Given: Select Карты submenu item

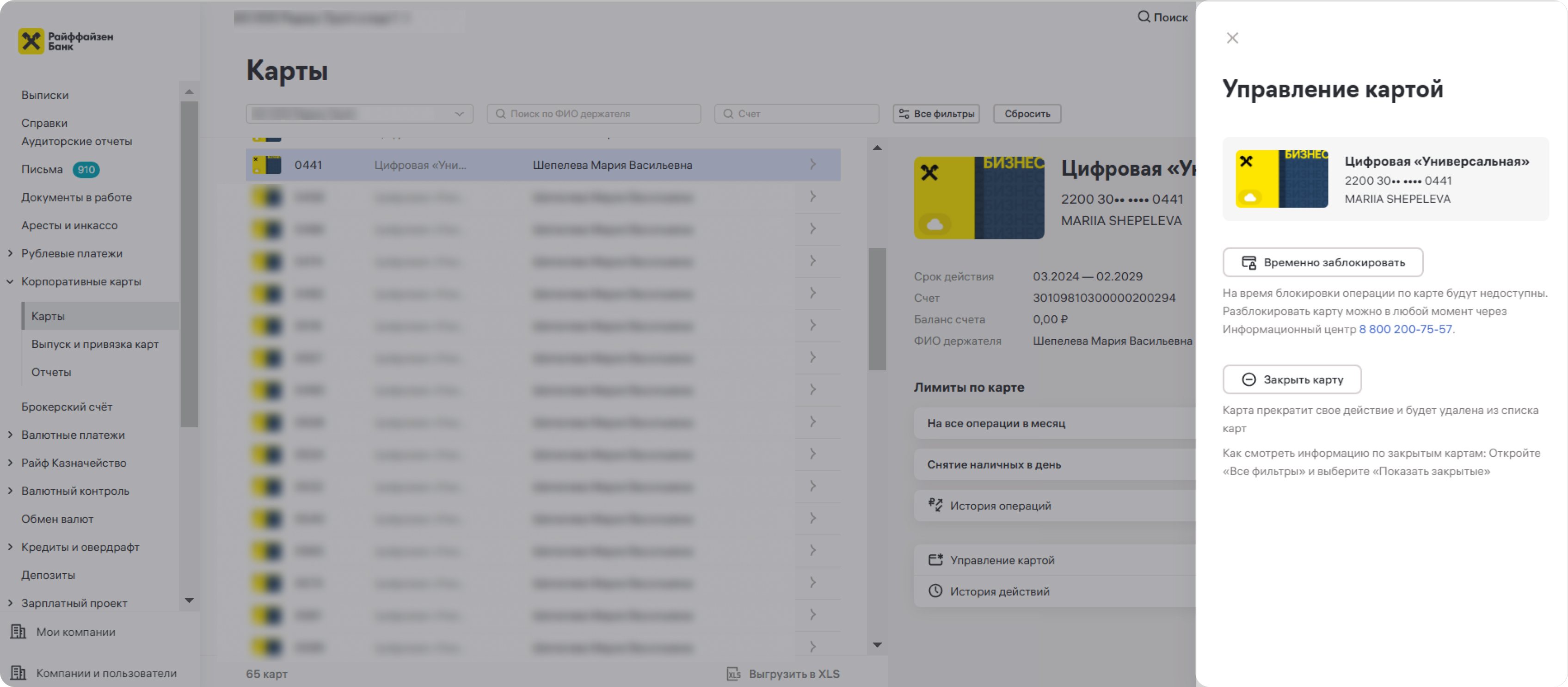Looking at the screenshot, I should click(101, 316).
